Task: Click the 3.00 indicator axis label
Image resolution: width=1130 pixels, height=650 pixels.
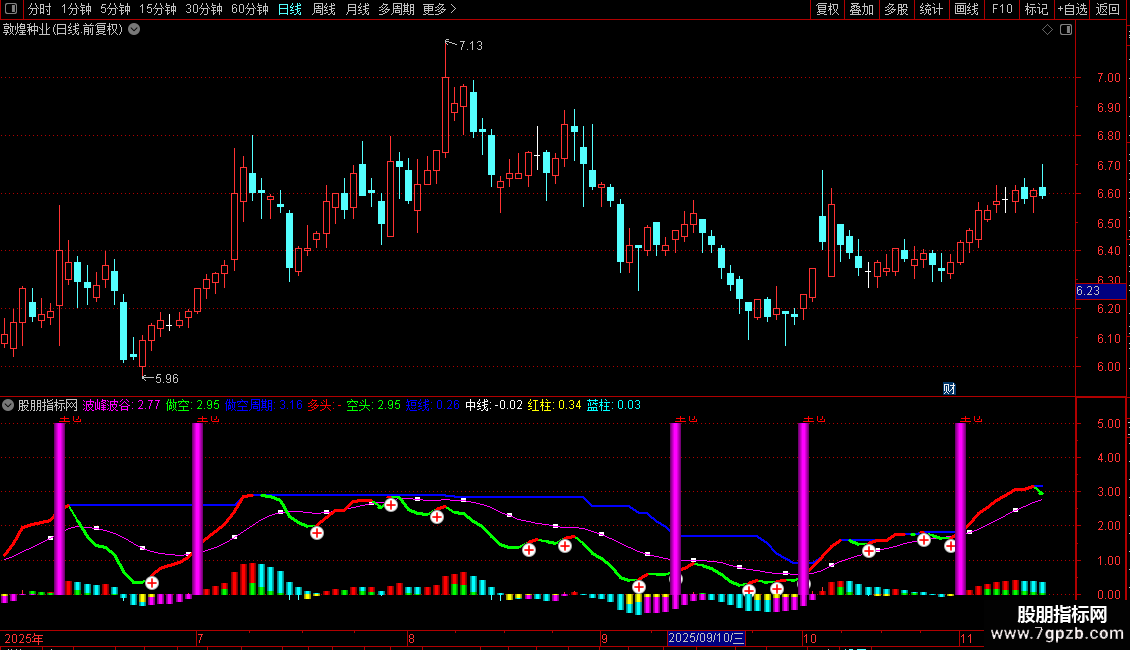Action: coord(1108,491)
